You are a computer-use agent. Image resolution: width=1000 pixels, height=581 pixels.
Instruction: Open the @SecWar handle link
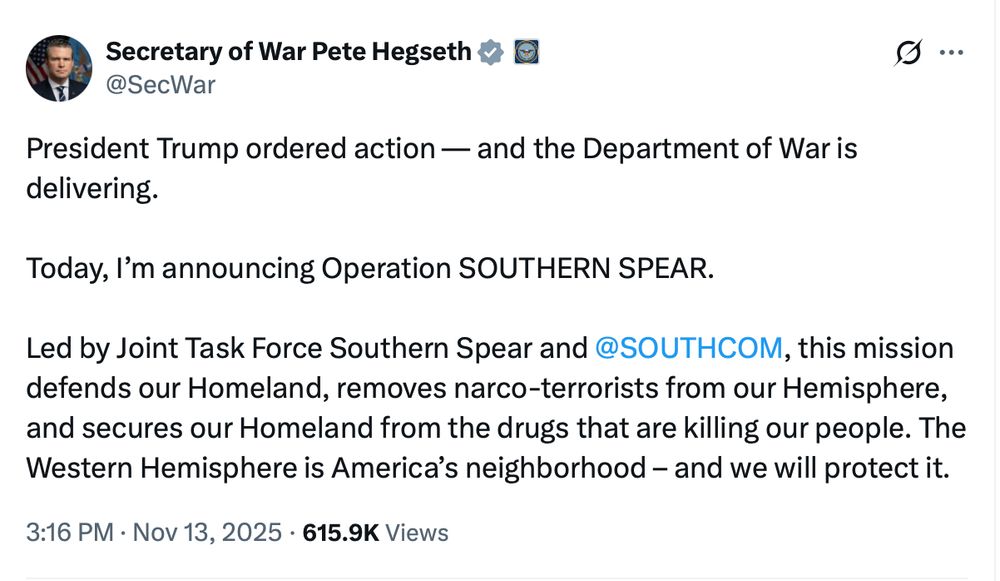[x=160, y=84]
